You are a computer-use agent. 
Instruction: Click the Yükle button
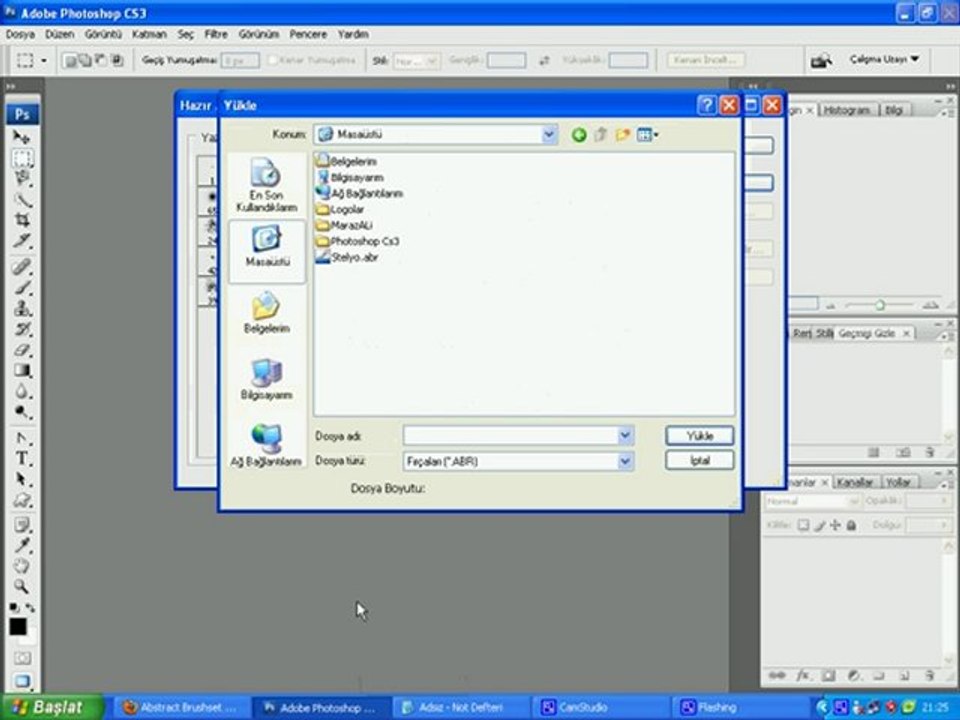699,436
